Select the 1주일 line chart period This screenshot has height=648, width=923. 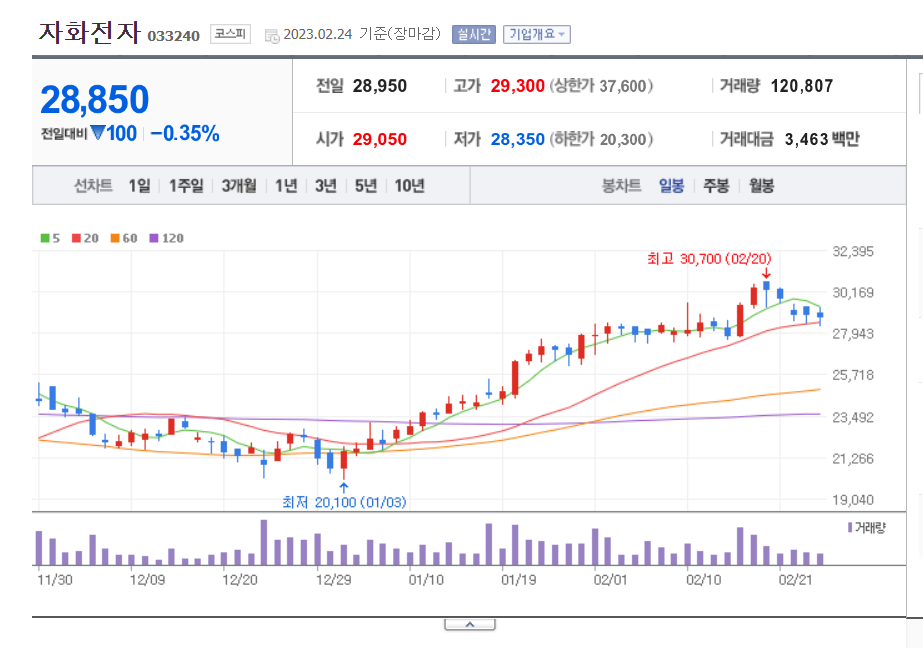tap(186, 186)
